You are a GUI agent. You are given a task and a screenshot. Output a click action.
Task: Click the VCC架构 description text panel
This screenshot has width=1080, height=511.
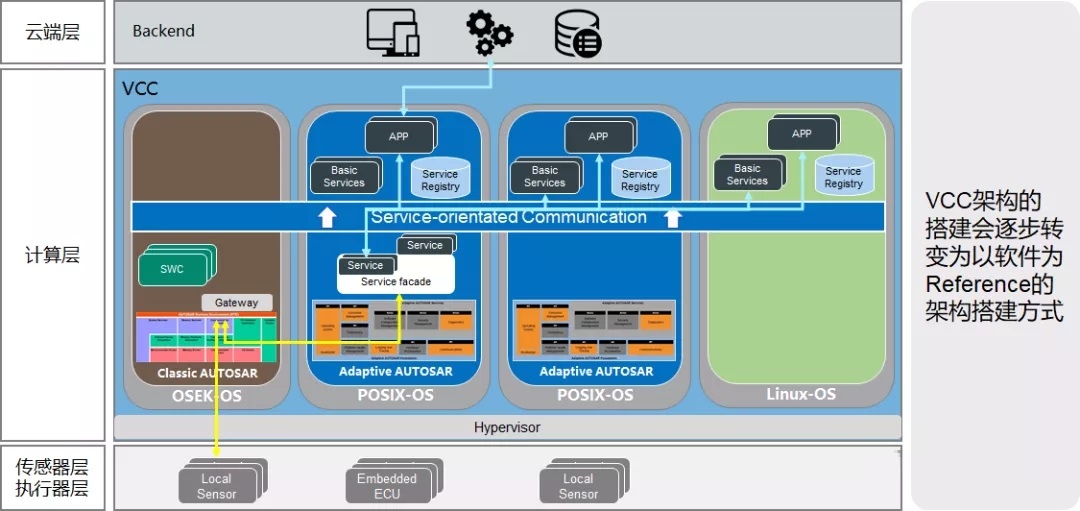[x=994, y=256]
